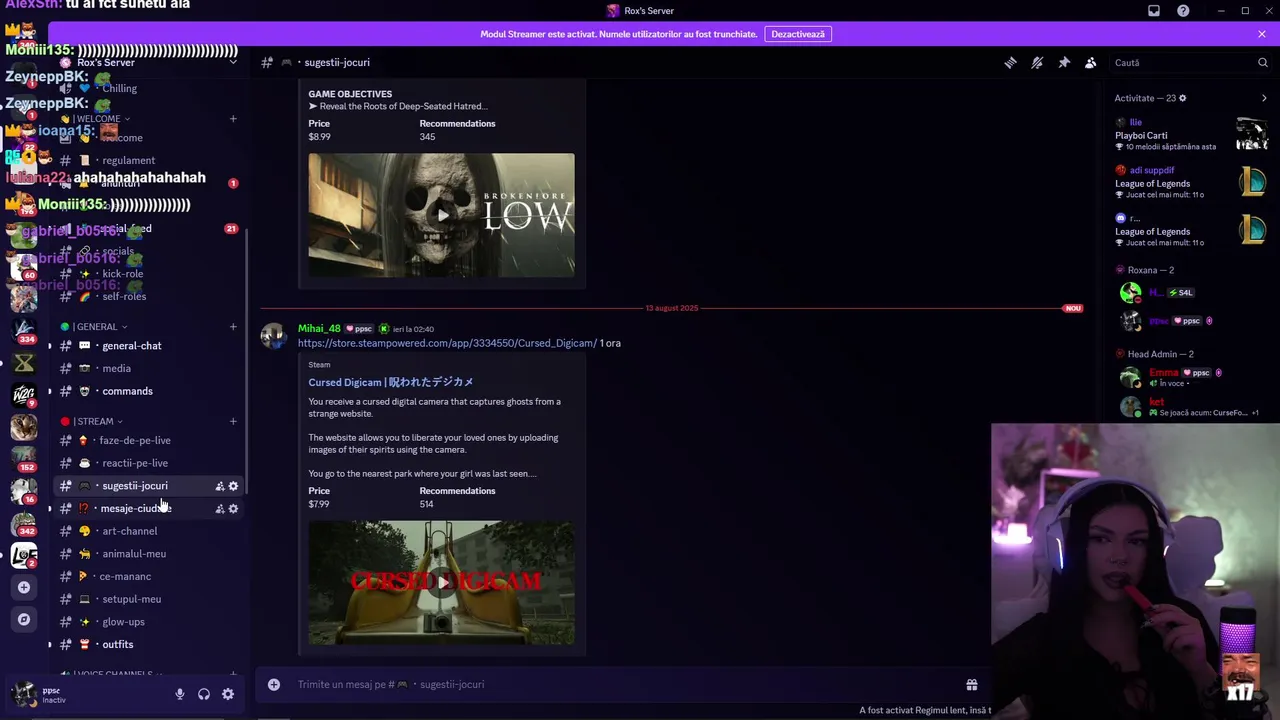
Task: Play the Brokenlore LOW video thumbnail
Action: (x=441, y=215)
